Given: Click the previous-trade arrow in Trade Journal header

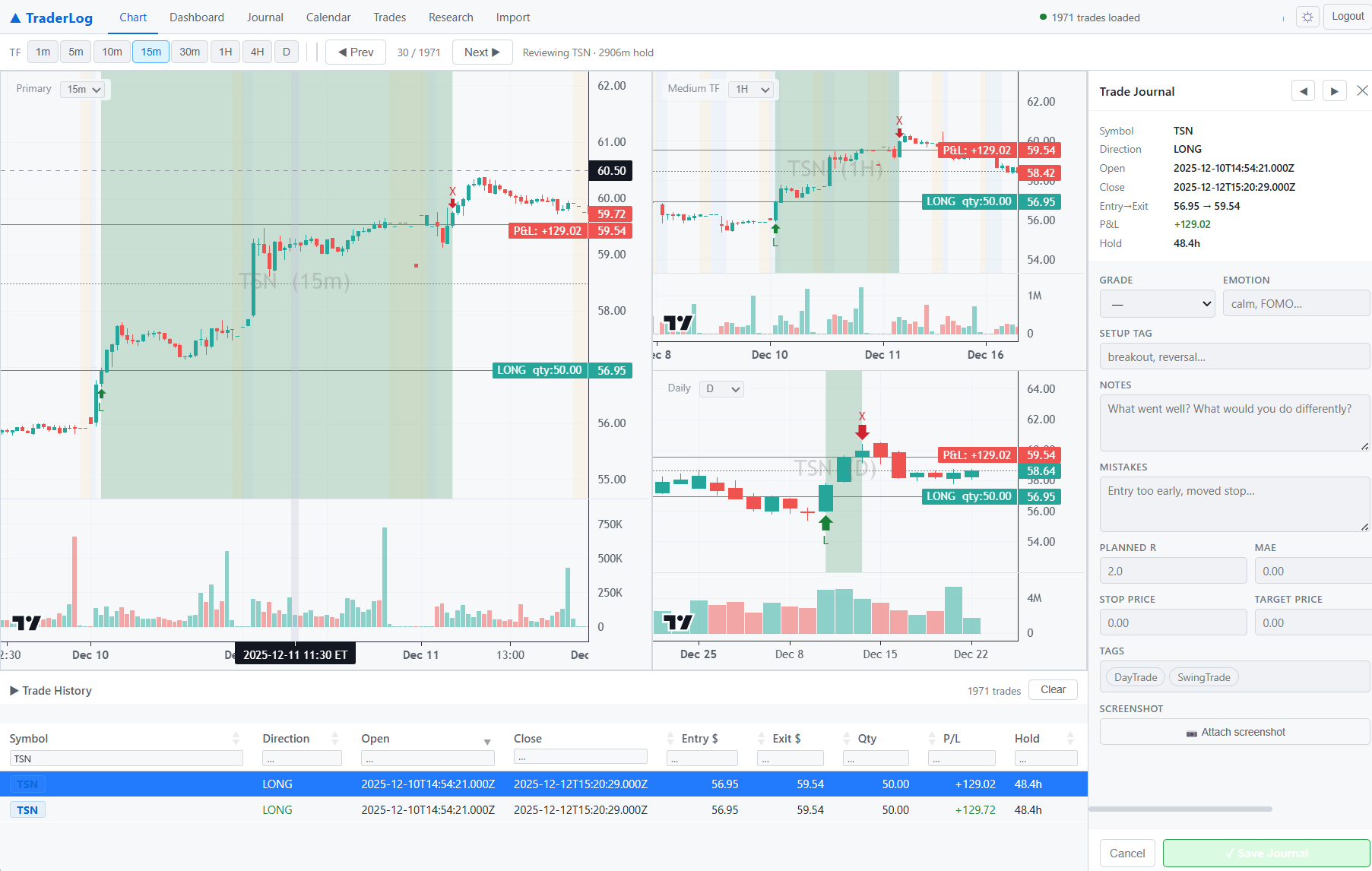Looking at the screenshot, I should [1303, 90].
